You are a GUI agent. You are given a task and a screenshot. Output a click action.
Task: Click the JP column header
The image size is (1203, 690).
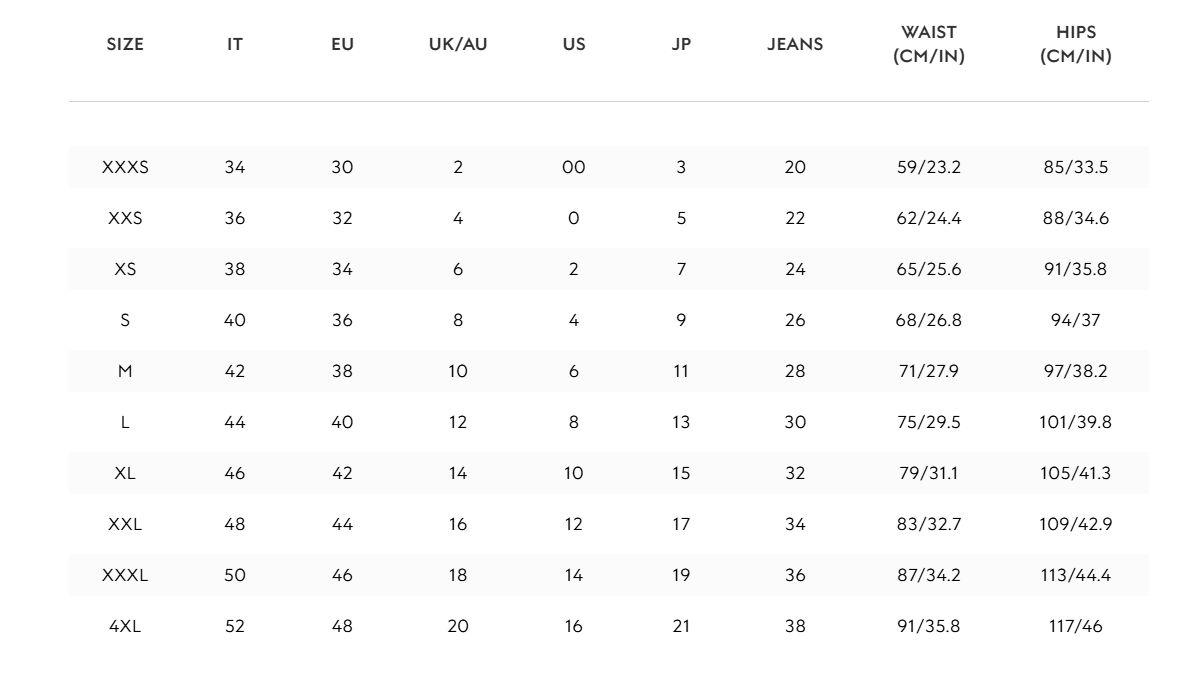[x=681, y=44]
